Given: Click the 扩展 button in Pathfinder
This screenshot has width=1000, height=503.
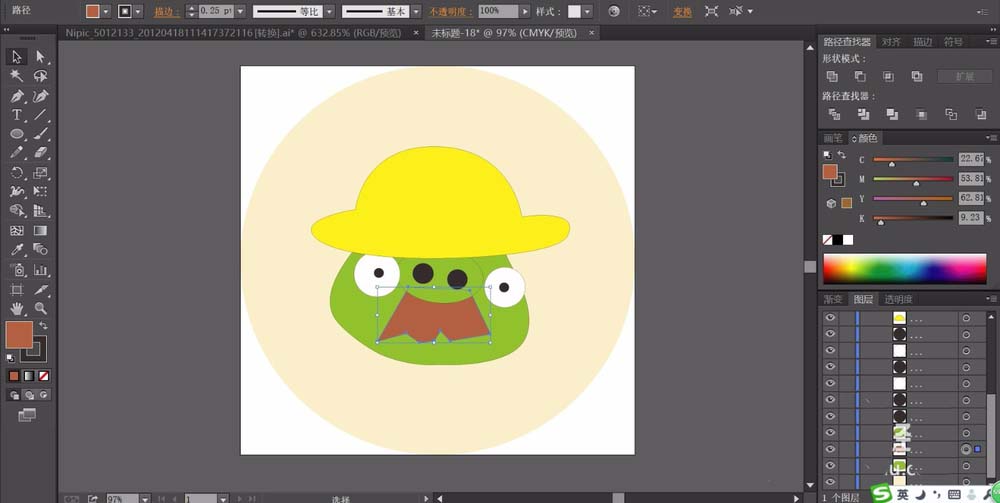Looking at the screenshot, I should [963, 76].
